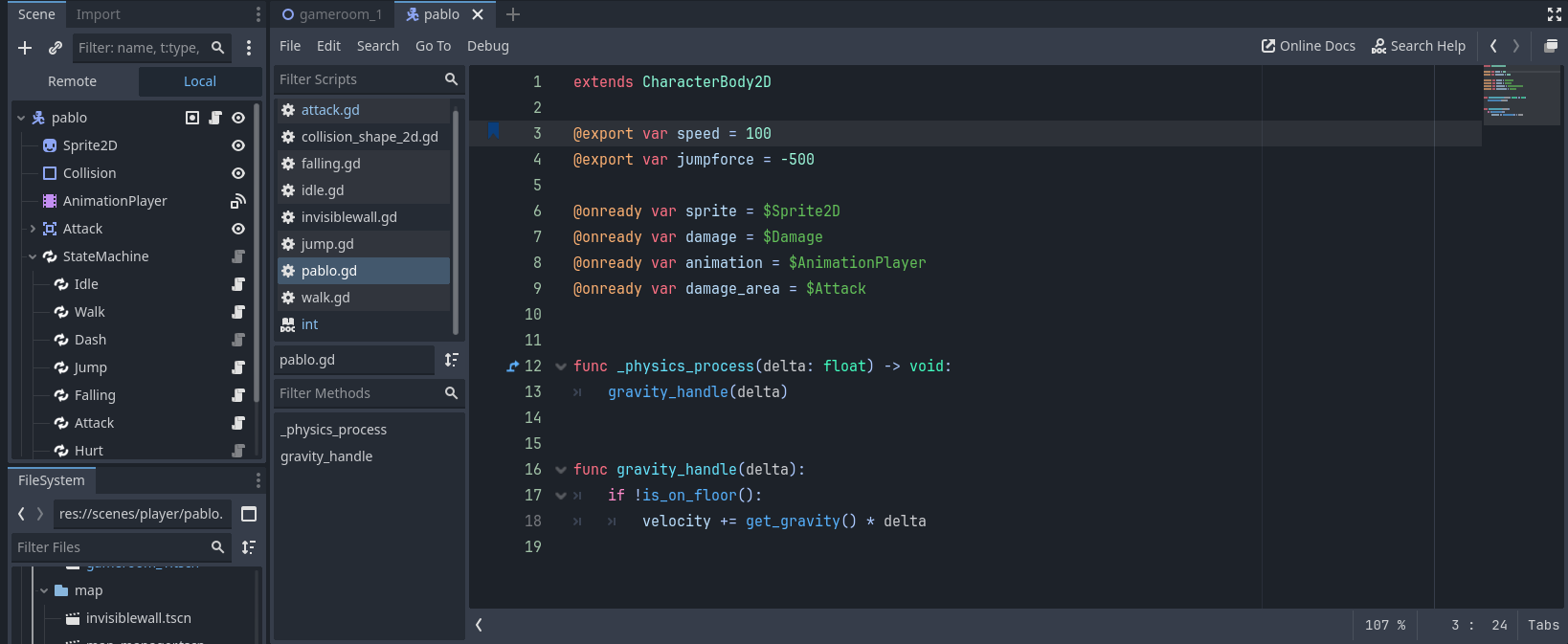1568x644 pixels.
Task: Open Online Docs link
Action: (x=1308, y=46)
